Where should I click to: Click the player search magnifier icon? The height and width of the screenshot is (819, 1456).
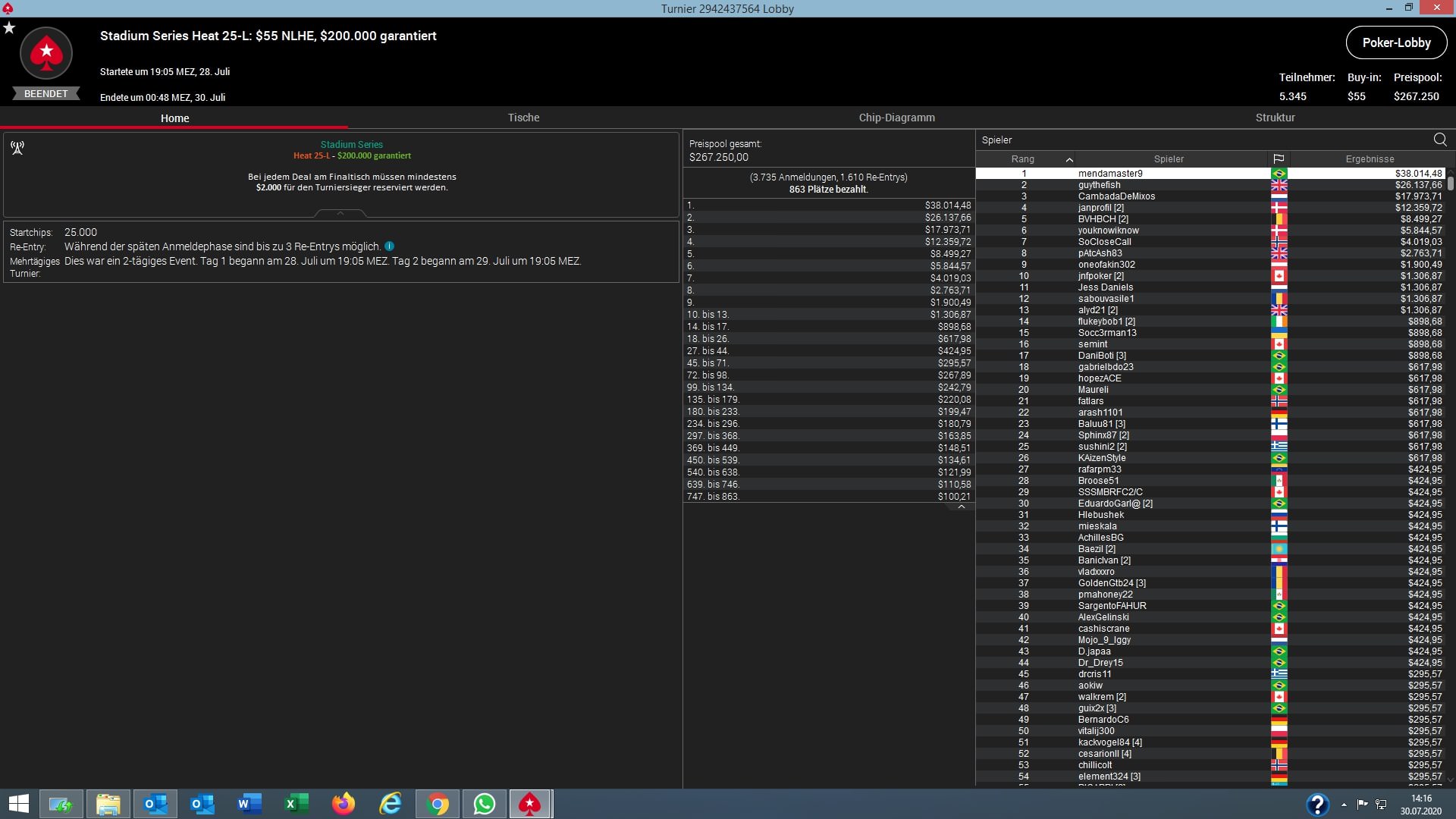tap(1439, 140)
